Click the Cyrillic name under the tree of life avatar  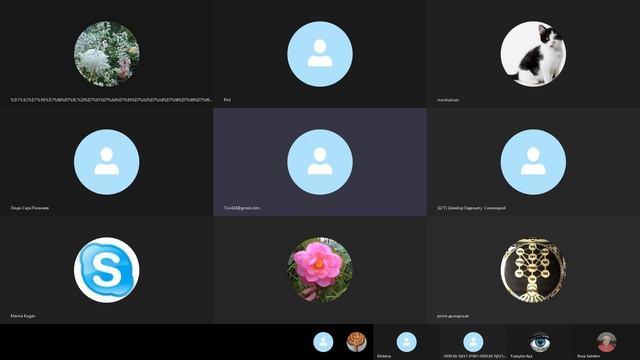click(453, 316)
